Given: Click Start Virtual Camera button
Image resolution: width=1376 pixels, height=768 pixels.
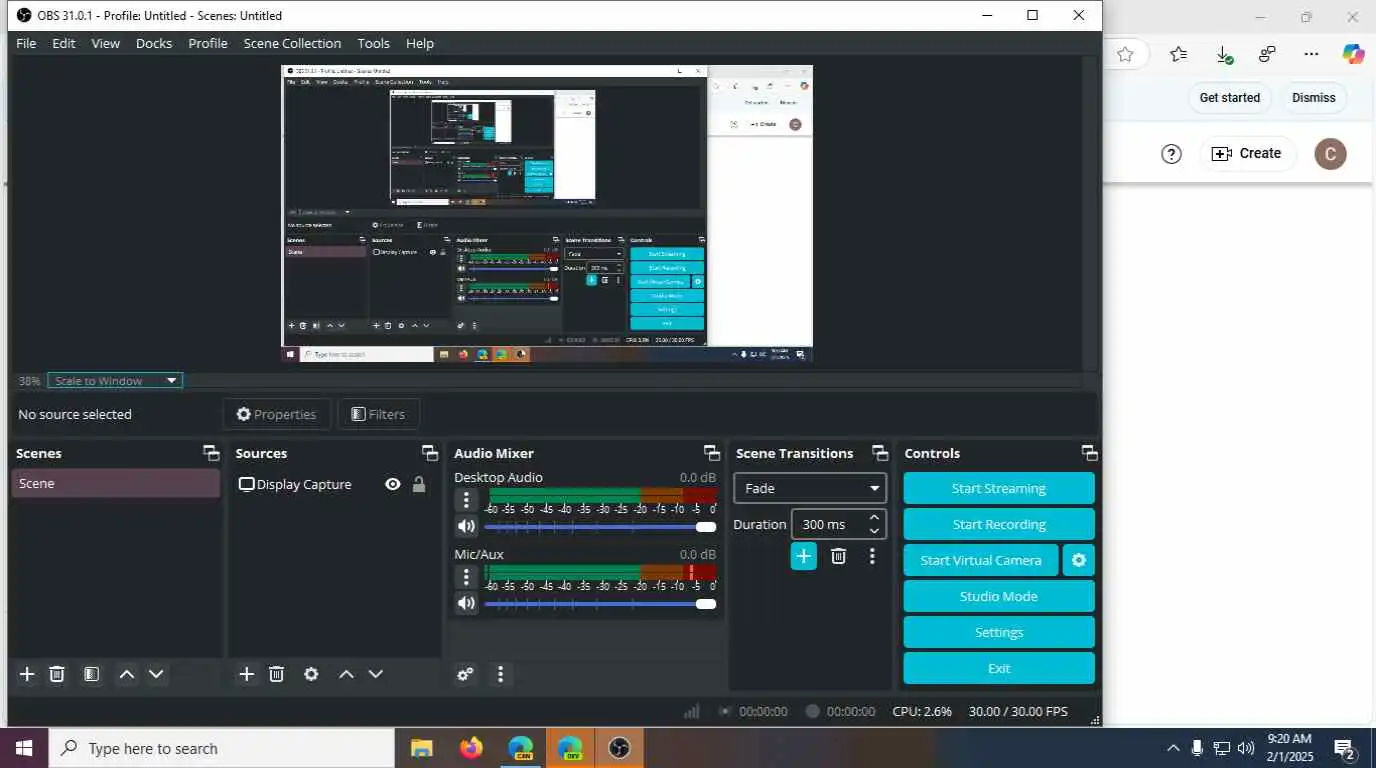Looking at the screenshot, I should 981,560.
